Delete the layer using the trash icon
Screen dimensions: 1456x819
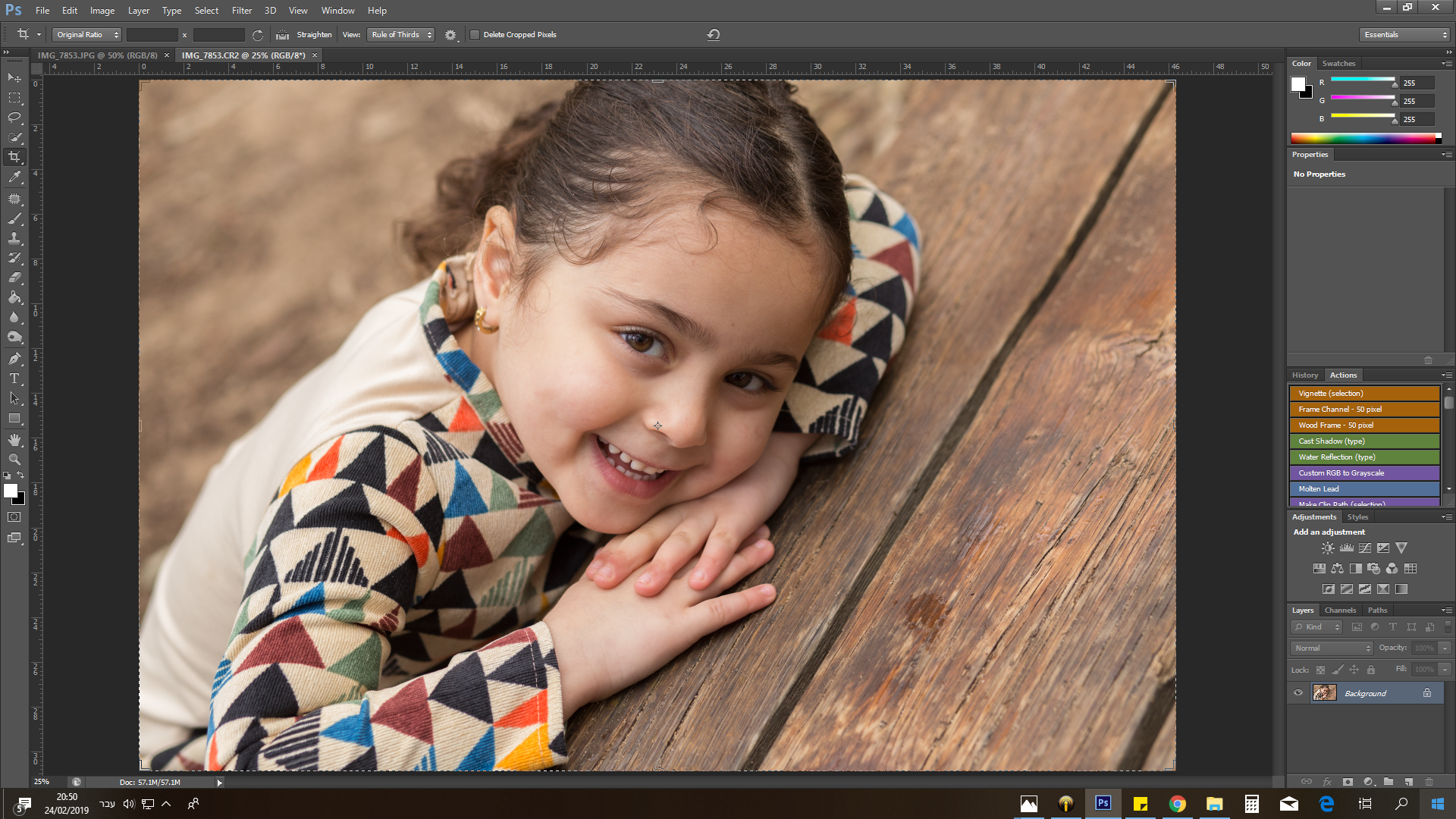click(1430, 782)
